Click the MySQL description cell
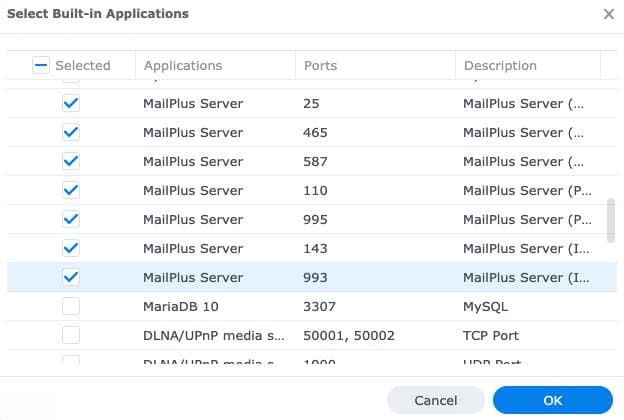Image resolution: width=624 pixels, height=420 pixels. coord(486,307)
